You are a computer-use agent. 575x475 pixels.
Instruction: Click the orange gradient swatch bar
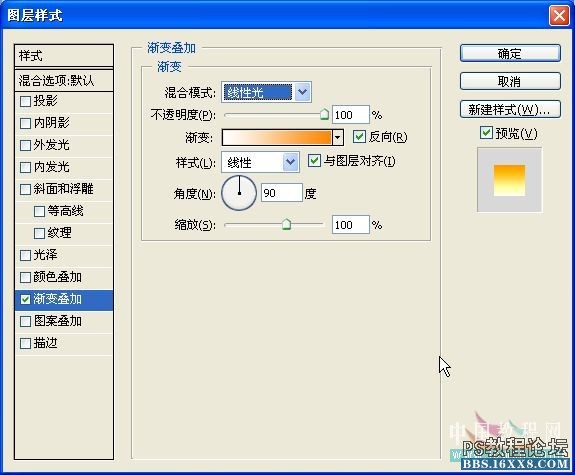click(276, 138)
